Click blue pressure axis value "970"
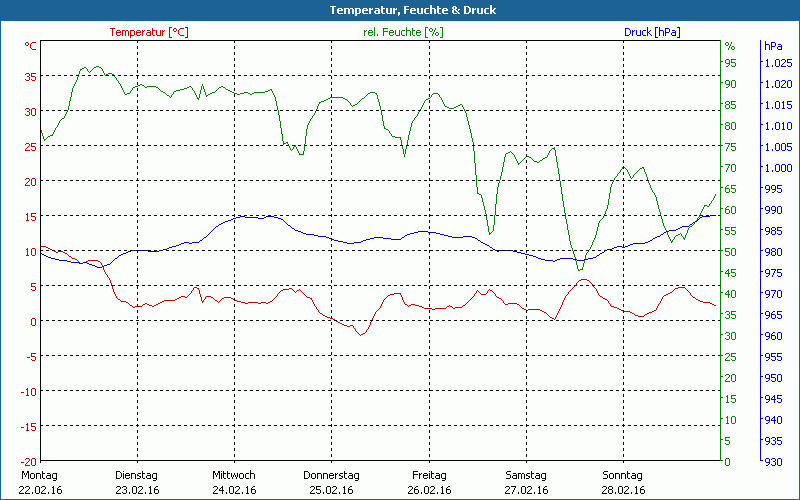 tap(773, 294)
